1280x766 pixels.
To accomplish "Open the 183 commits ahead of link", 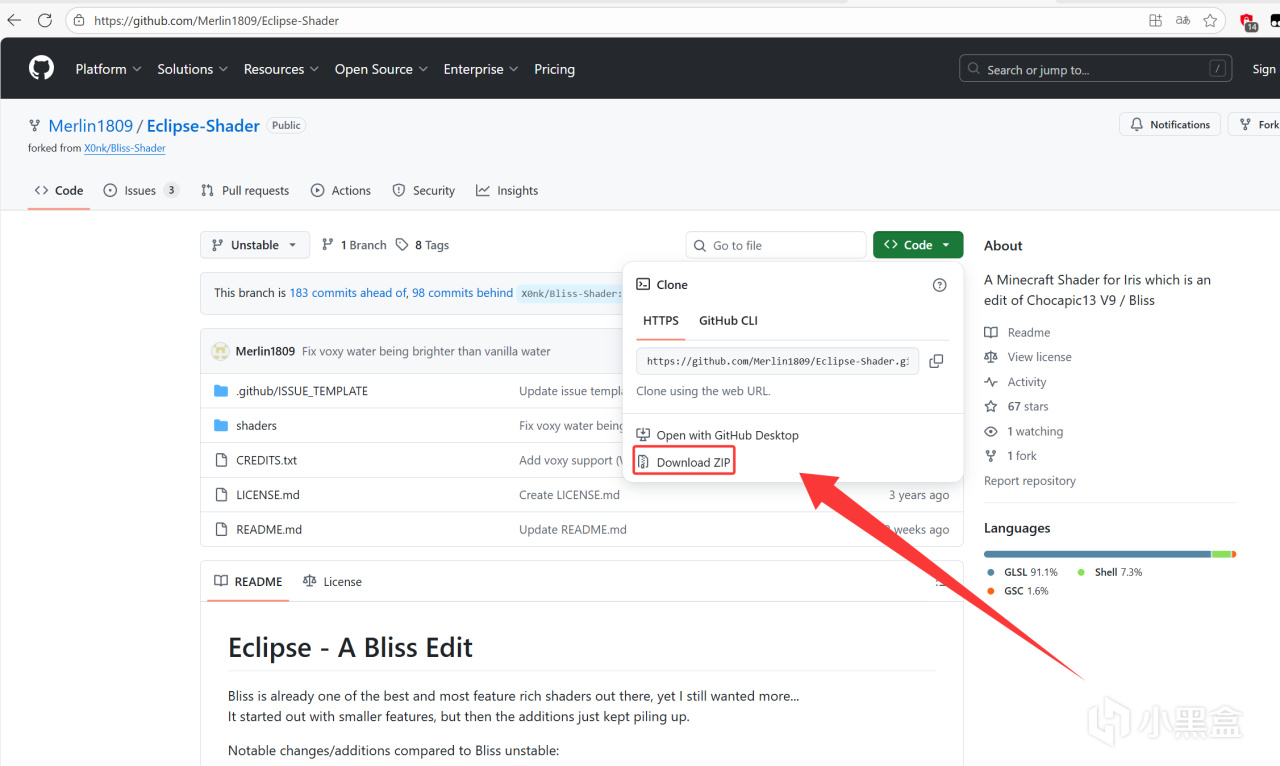I will coord(348,293).
